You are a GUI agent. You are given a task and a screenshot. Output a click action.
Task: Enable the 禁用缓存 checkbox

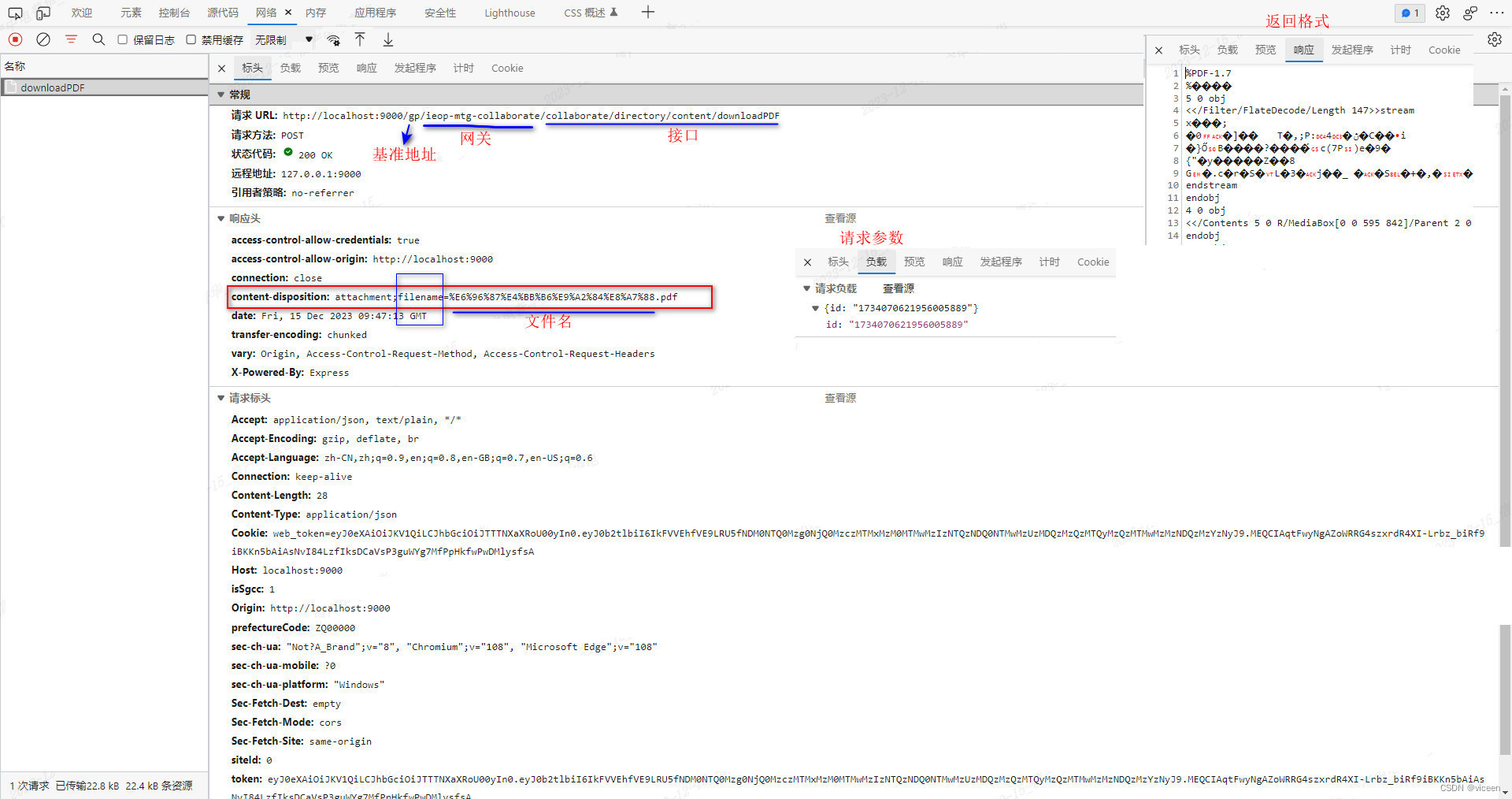[x=191, y=39]
